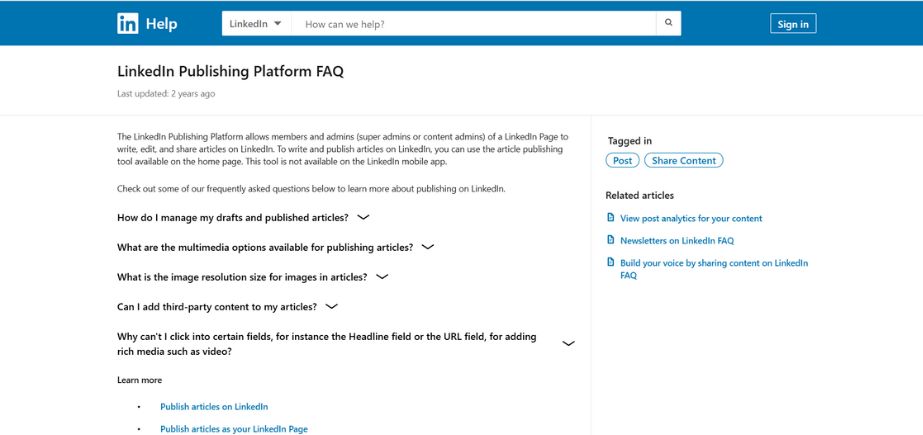The height and width of the screenshot is (435, 923).
Task: Click the LinkedIn Publishing Platform FAQ heading
Action: click(x=230, y=72)
